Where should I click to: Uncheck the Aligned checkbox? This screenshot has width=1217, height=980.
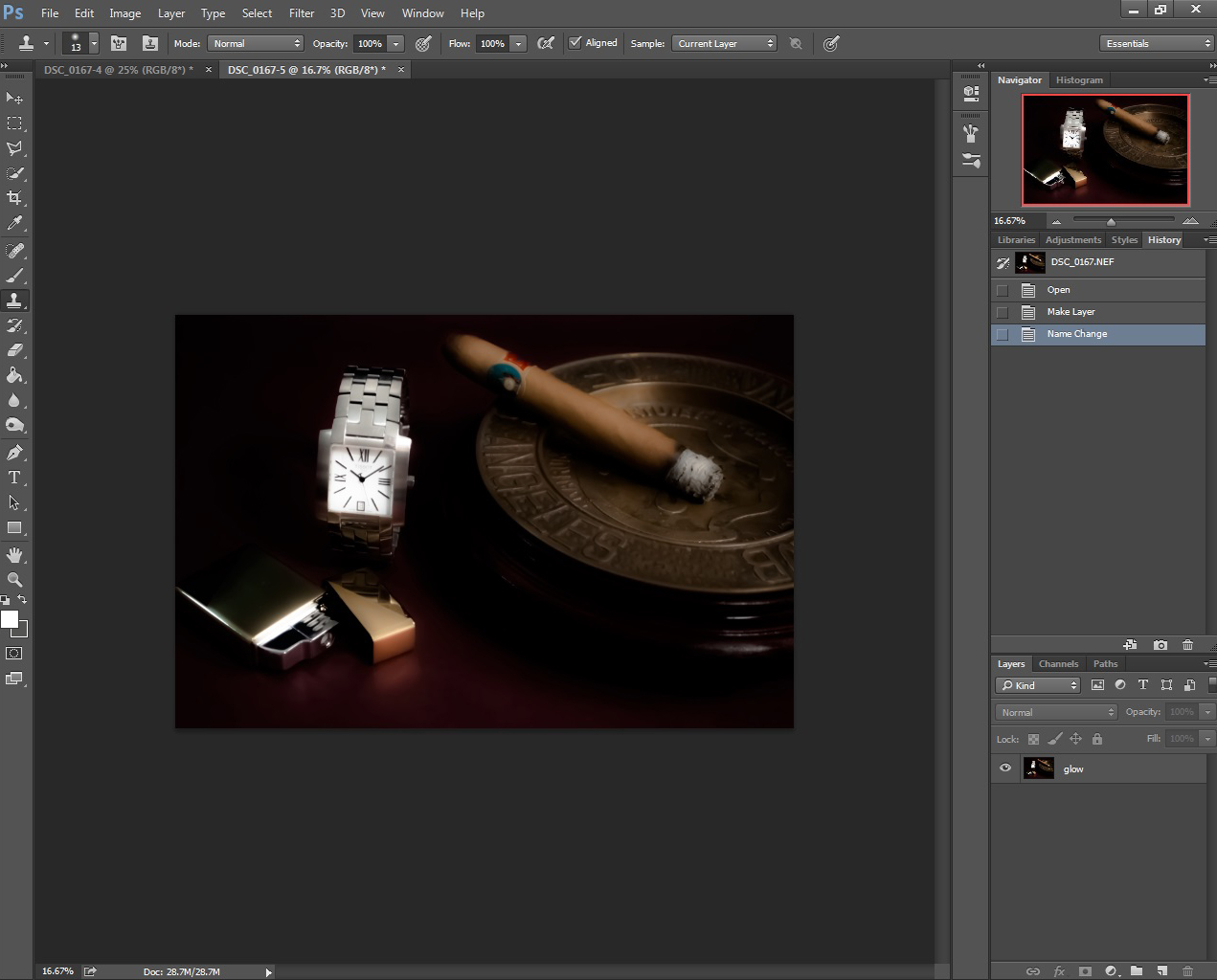575,43
